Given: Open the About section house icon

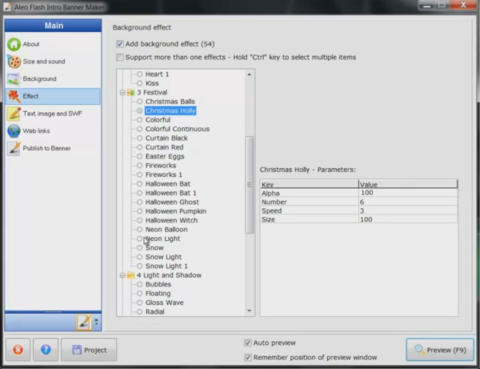Looking at the screenshot, I should click(x=14, y=44).
